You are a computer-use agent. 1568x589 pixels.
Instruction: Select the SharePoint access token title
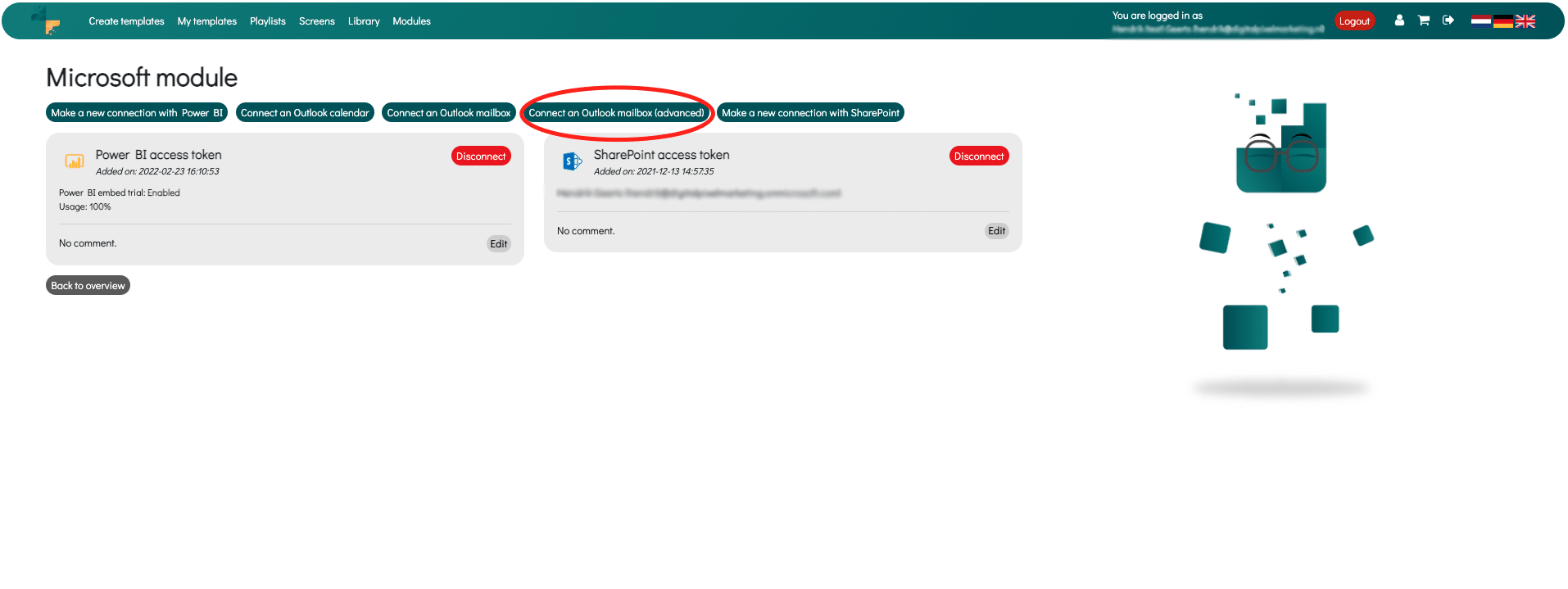click(662, 155)
